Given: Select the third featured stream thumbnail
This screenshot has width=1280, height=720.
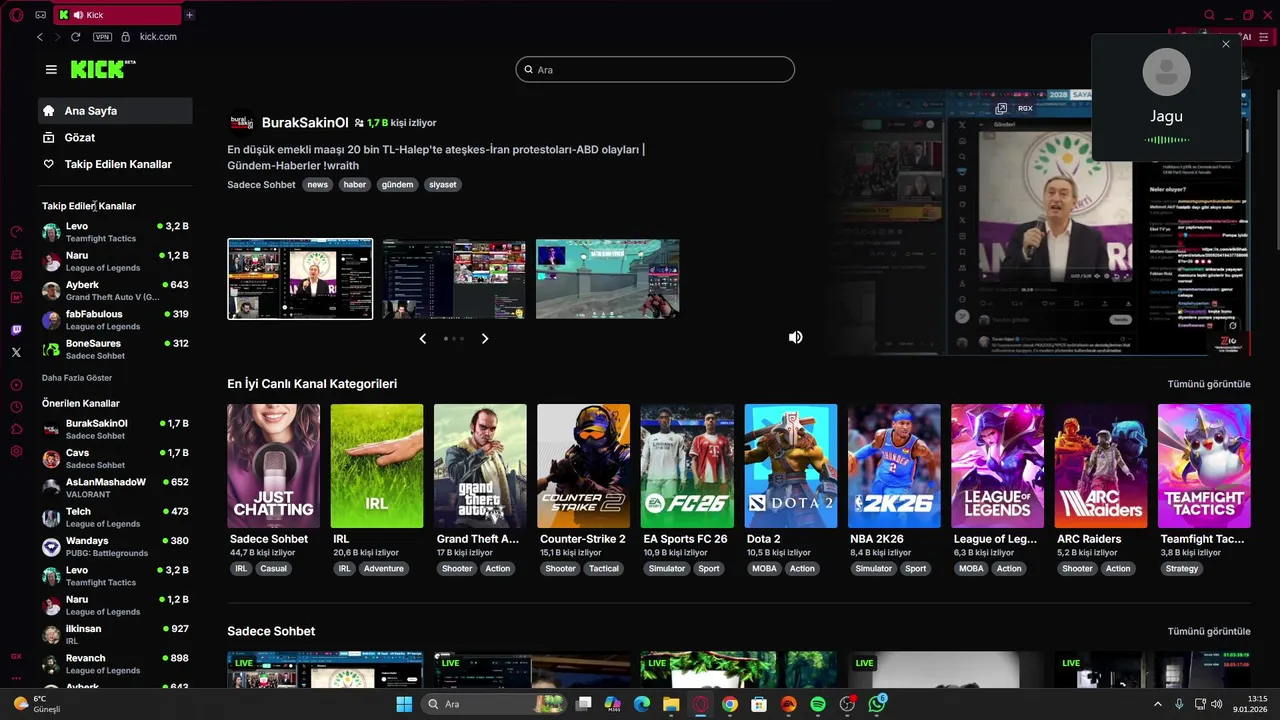Looking at the screenshot, I should click(607, 279).
